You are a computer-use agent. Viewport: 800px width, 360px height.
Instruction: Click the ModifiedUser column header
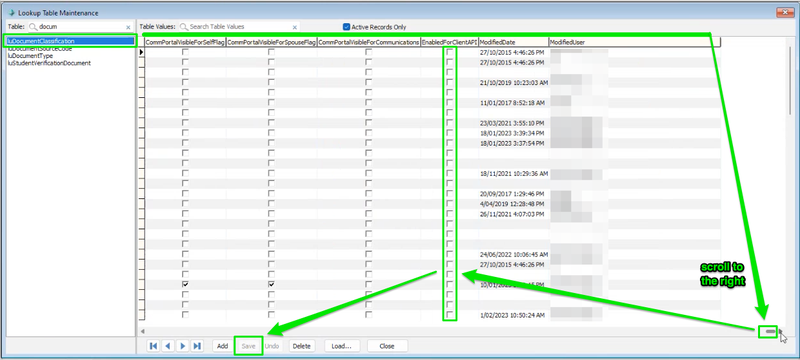(x=634, y=42)
